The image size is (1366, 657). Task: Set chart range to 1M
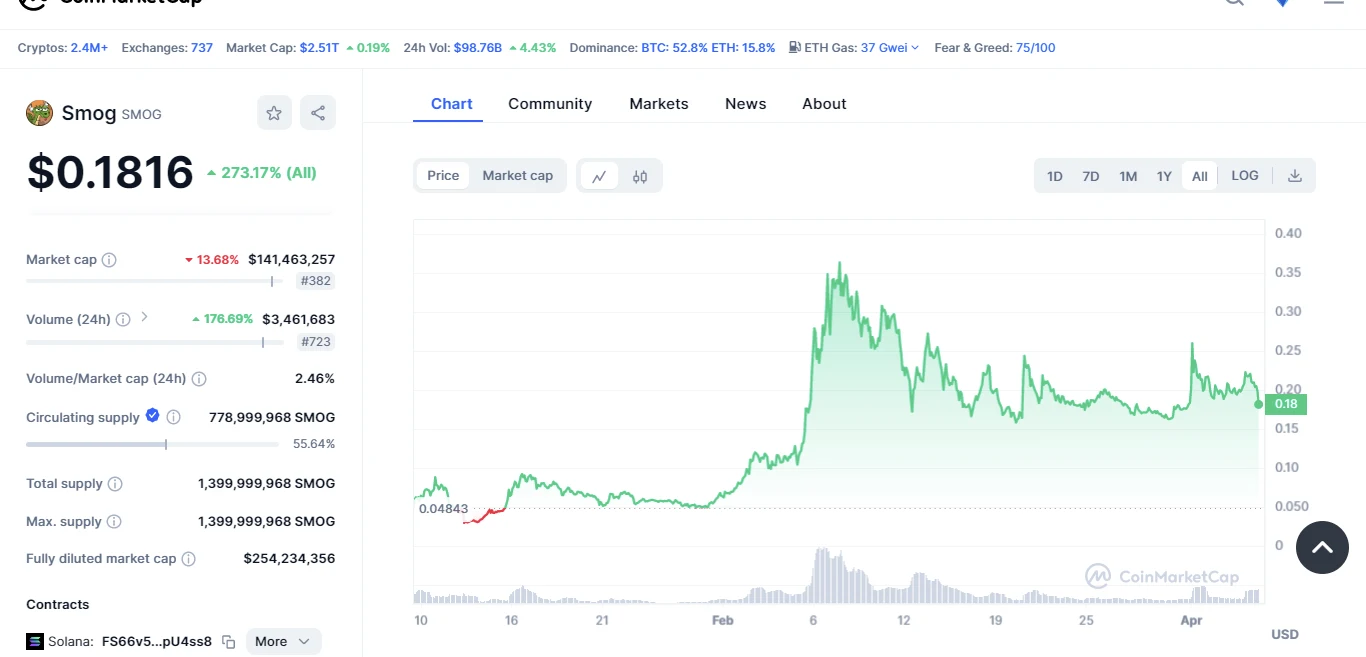tap(1128, 176)
